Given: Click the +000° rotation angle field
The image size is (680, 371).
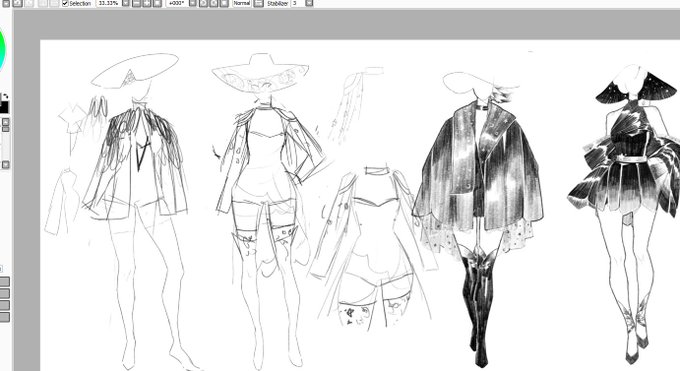Looking at the screenshot, I should click(178, 3).
